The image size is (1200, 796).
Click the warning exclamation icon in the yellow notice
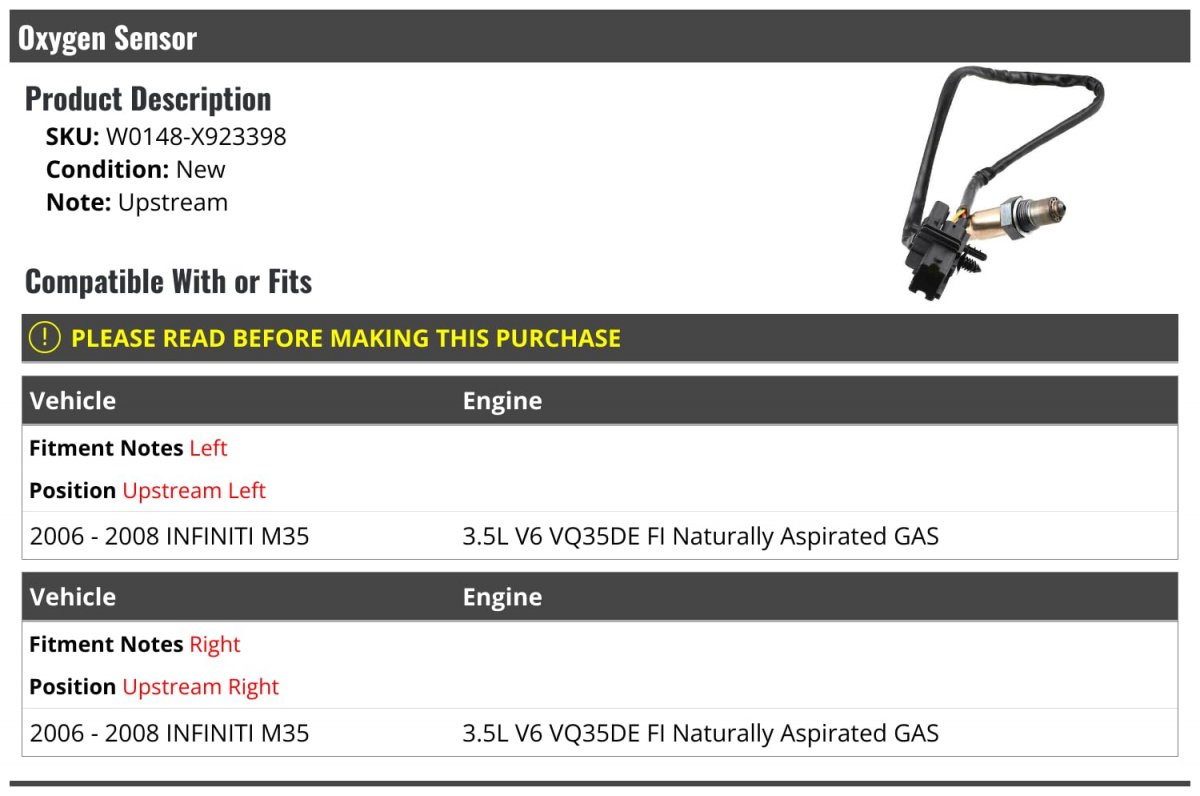tap(45, 338)
